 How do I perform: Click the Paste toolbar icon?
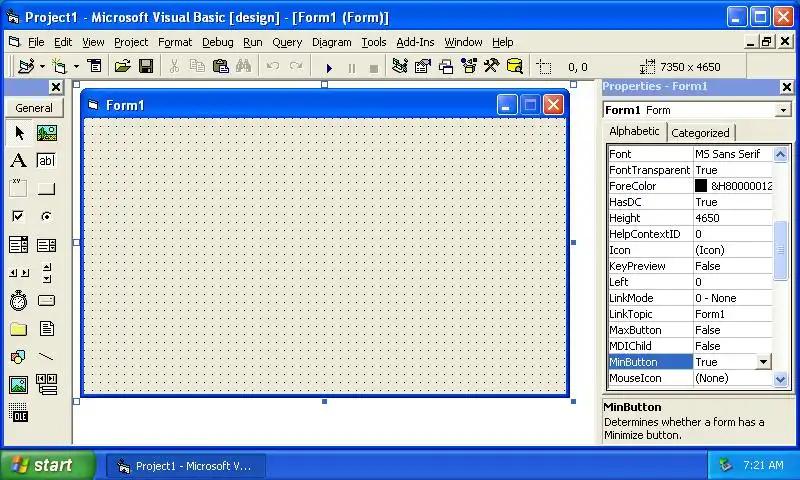tap(220, 66)
